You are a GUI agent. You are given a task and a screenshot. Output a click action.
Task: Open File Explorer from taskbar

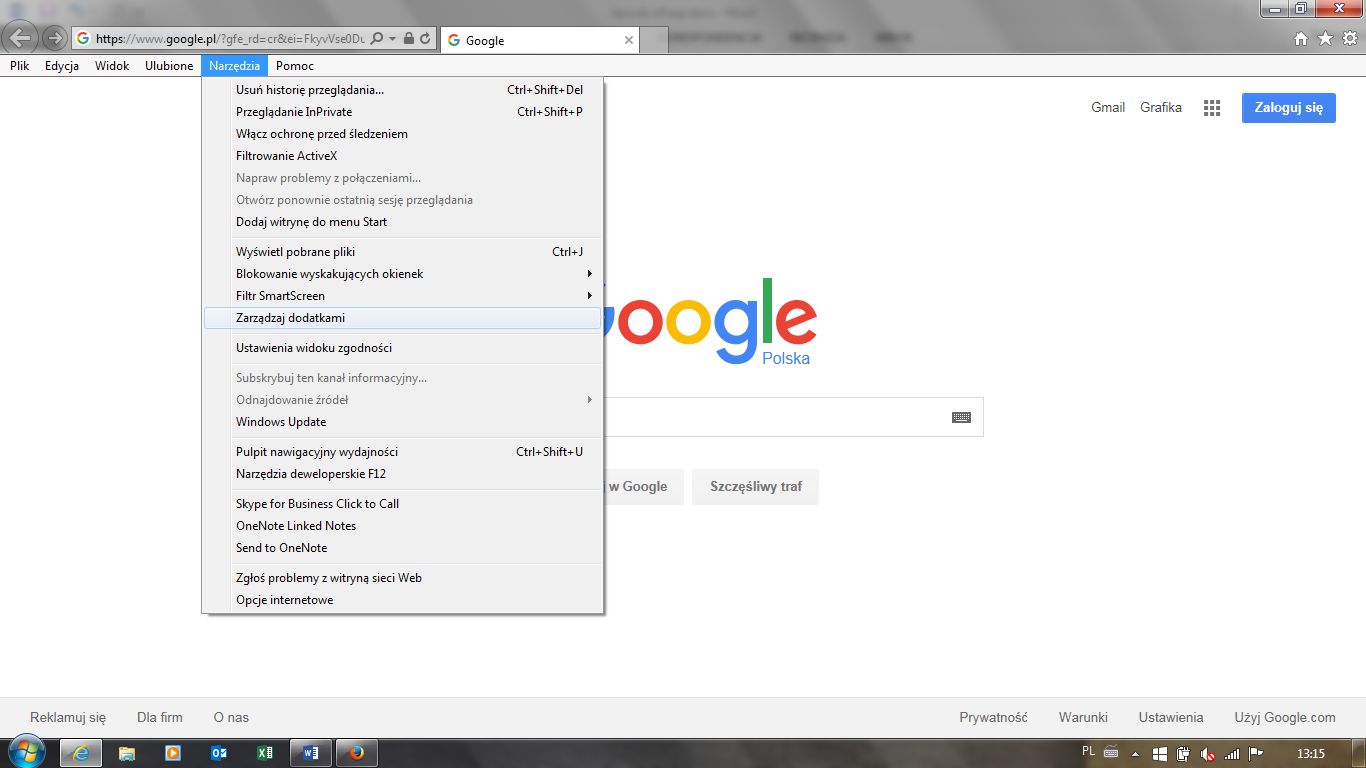coord(127,753)
